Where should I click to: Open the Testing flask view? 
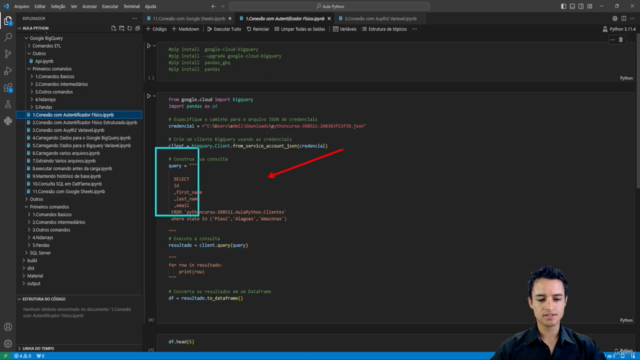pos(8,104)
